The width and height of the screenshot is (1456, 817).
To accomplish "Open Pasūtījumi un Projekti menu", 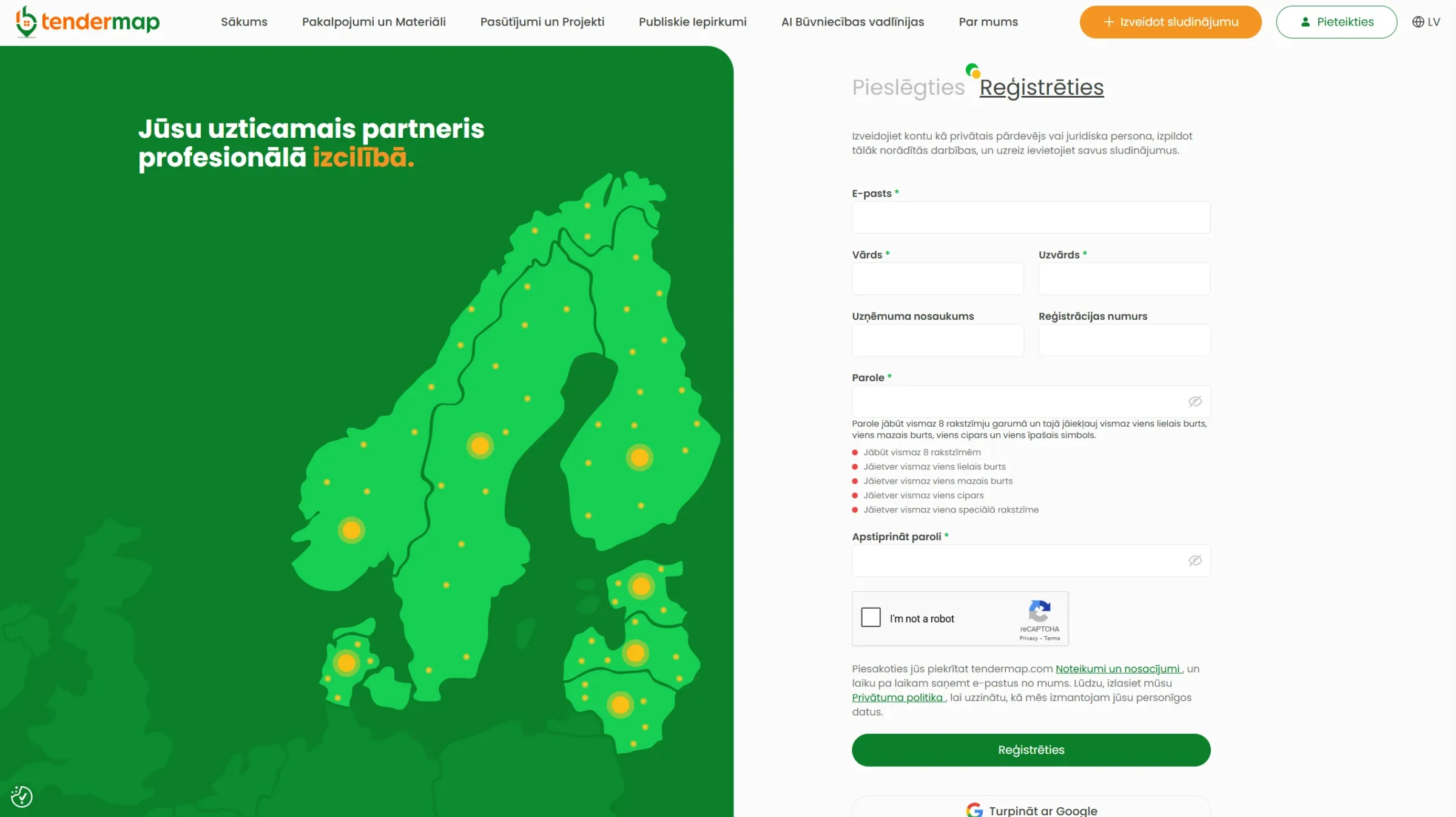I will tap(542, 22).
